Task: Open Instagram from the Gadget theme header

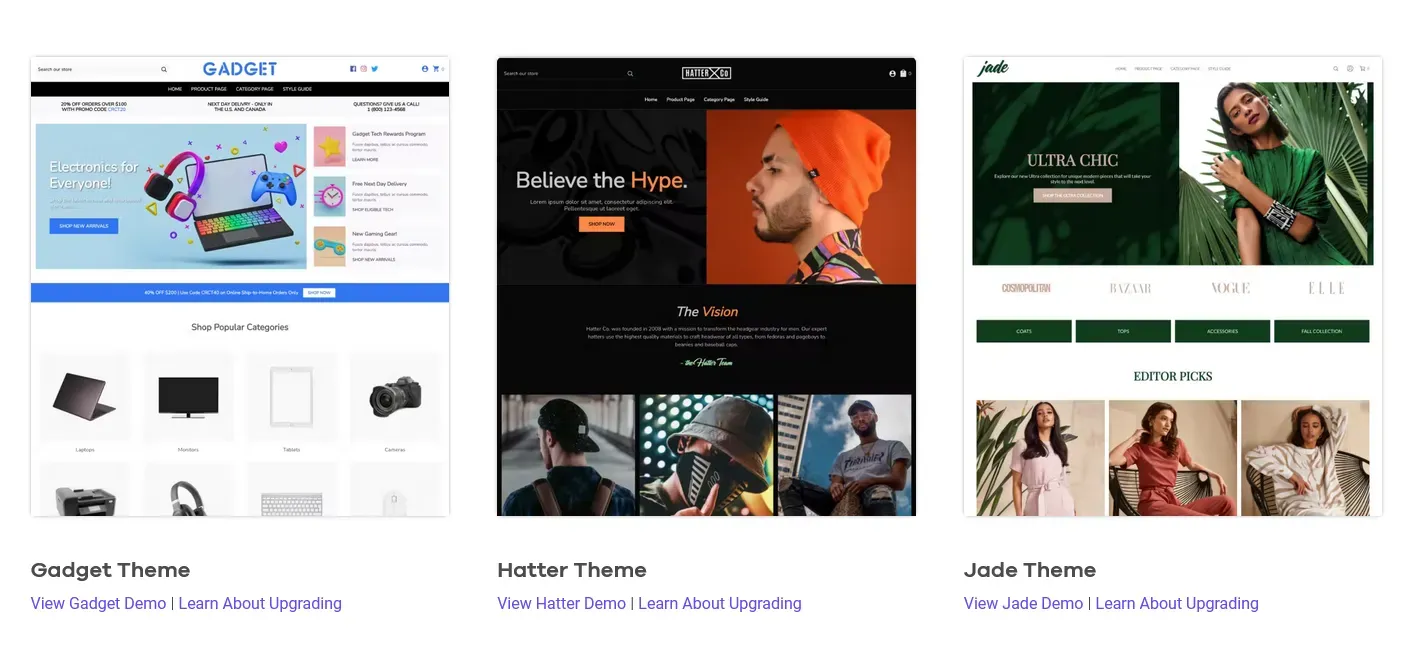Action: (x=363, y=69)
